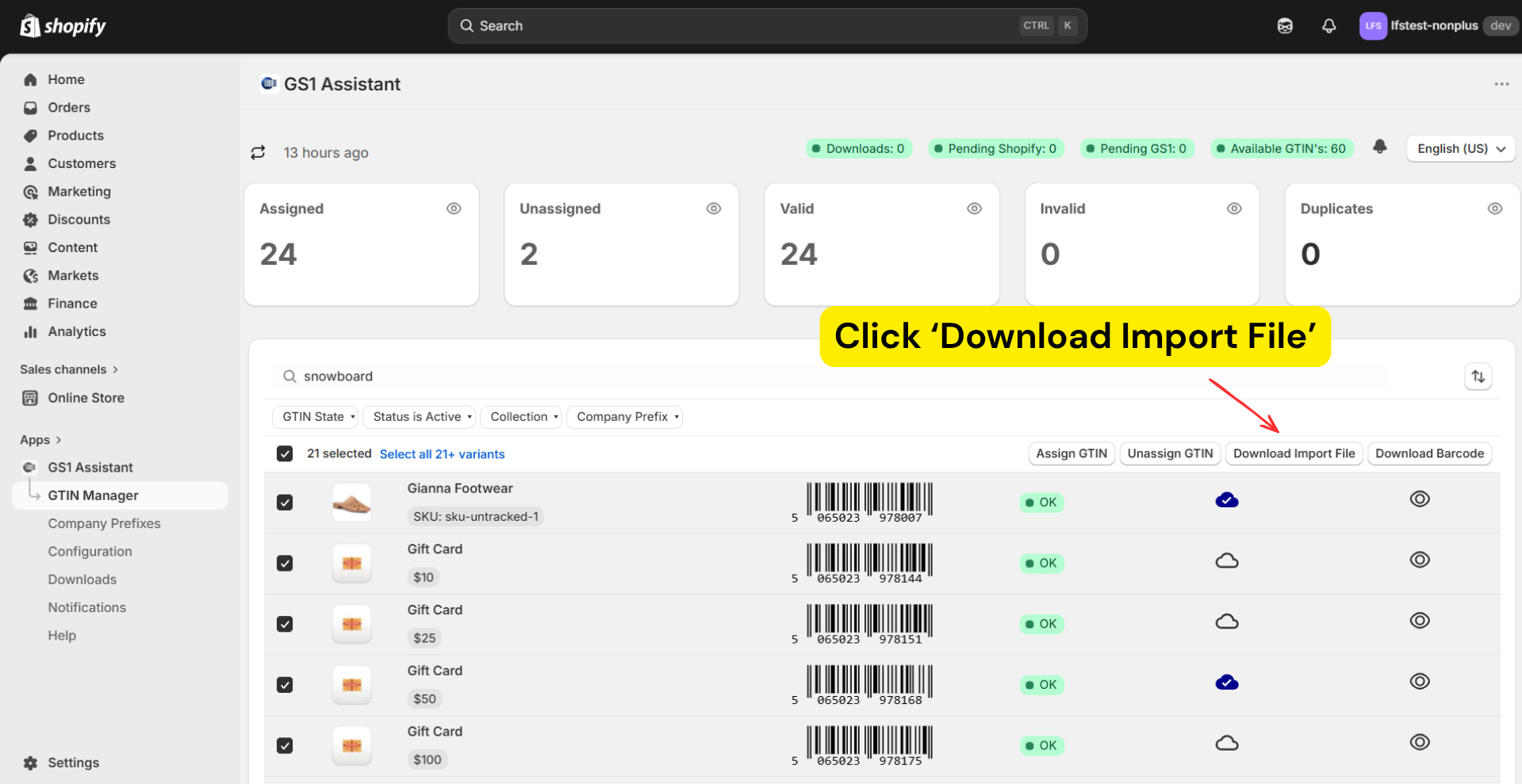Uncheck the Gift Card $100 row checkbox
Viewport: 1522px width, 784px height.
click(x=285, y=746)
